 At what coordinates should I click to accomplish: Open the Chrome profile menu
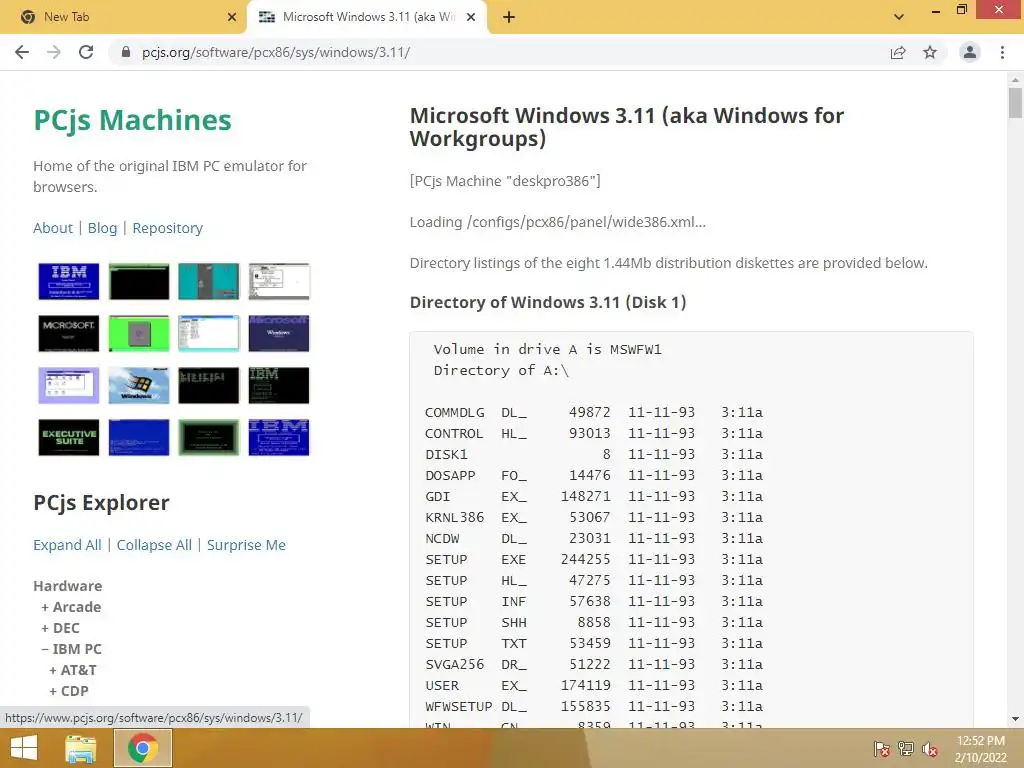[970, 52]
